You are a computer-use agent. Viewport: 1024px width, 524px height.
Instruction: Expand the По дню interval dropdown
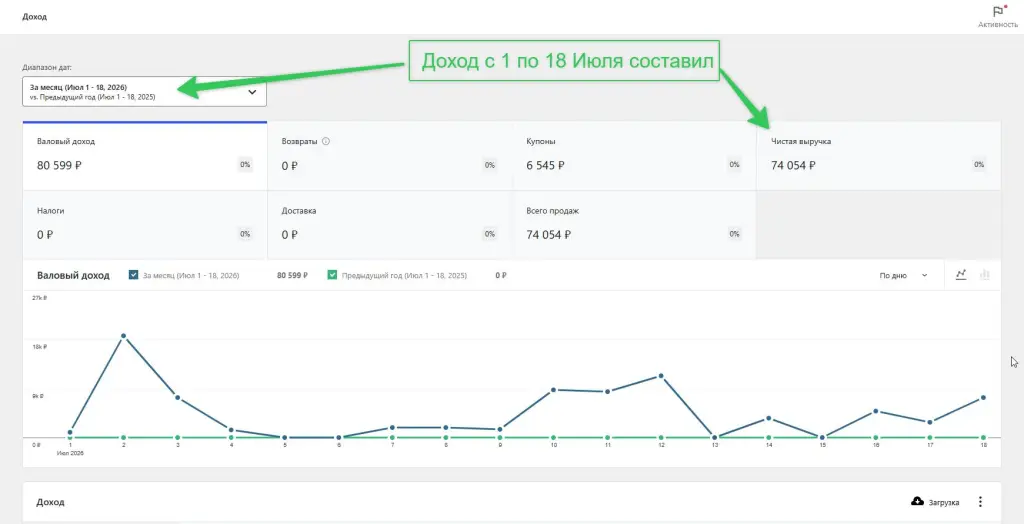coord(904,276)
